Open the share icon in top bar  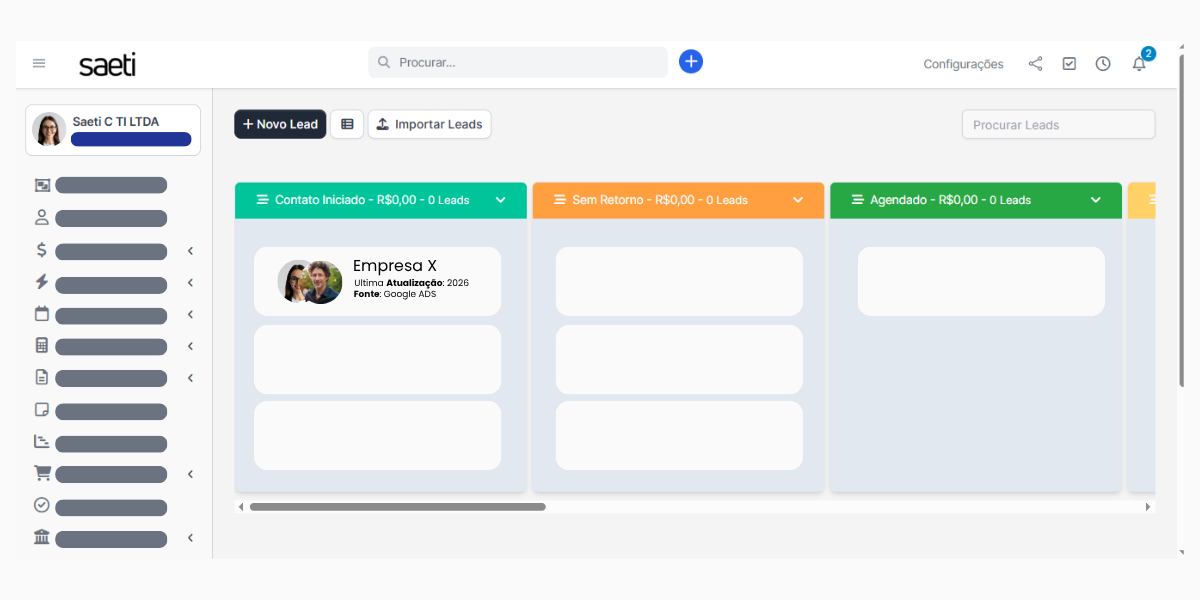[1035, 64]
